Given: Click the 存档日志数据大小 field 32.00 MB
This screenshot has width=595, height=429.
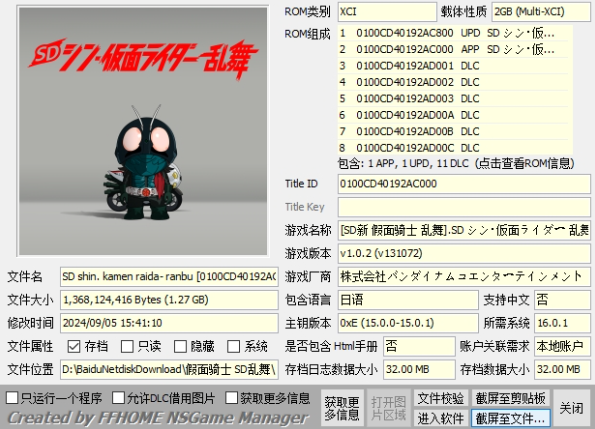Looking at the screenshot, I should pyautogui.click(x=419, y=369).
